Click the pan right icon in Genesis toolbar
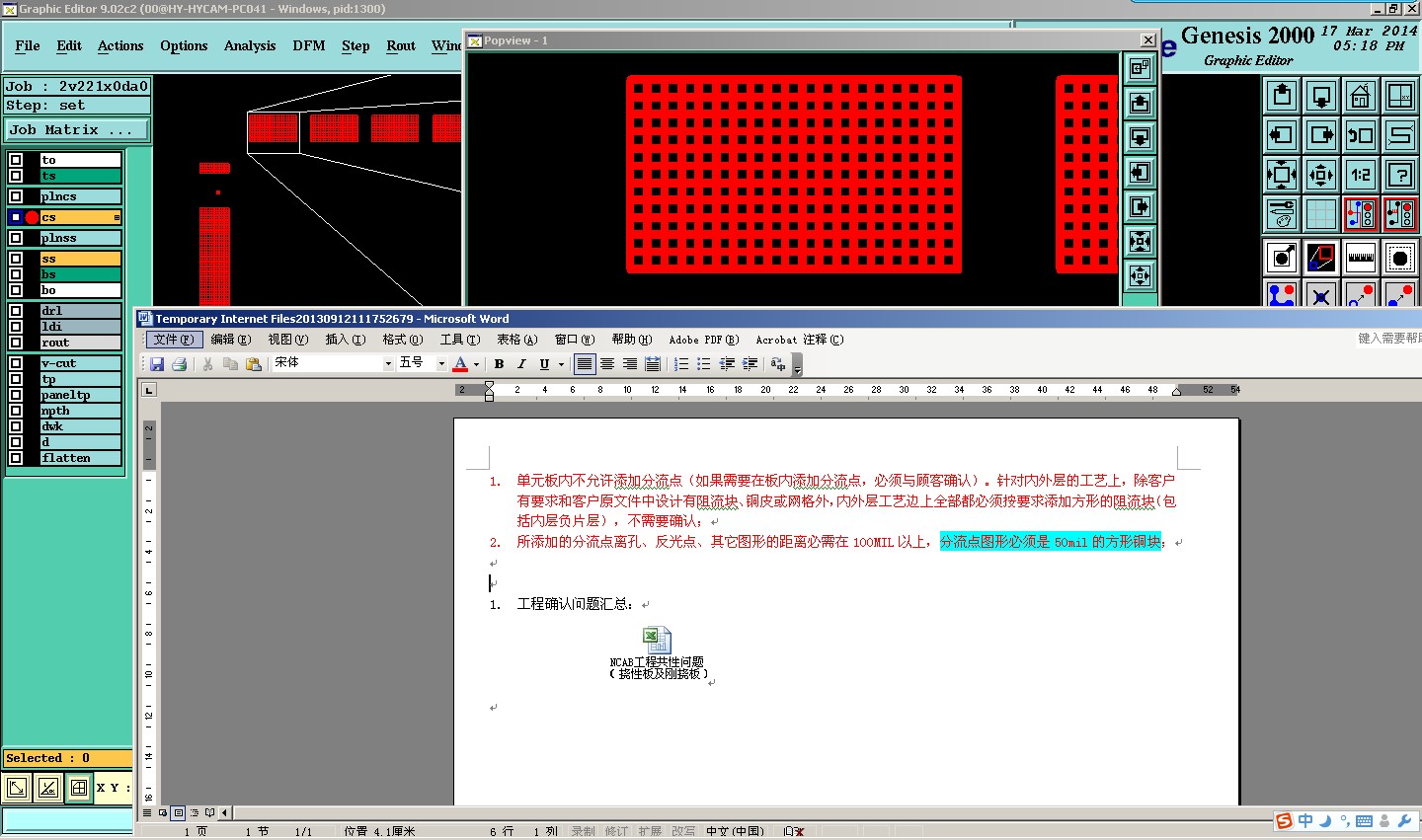 [x=1321, y=135]
